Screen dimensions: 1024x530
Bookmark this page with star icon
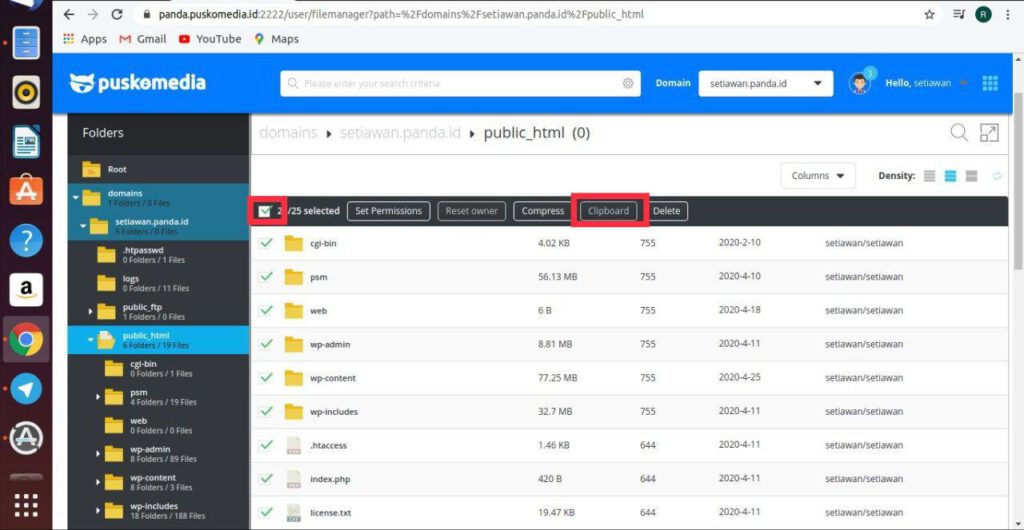pos(929,14)
